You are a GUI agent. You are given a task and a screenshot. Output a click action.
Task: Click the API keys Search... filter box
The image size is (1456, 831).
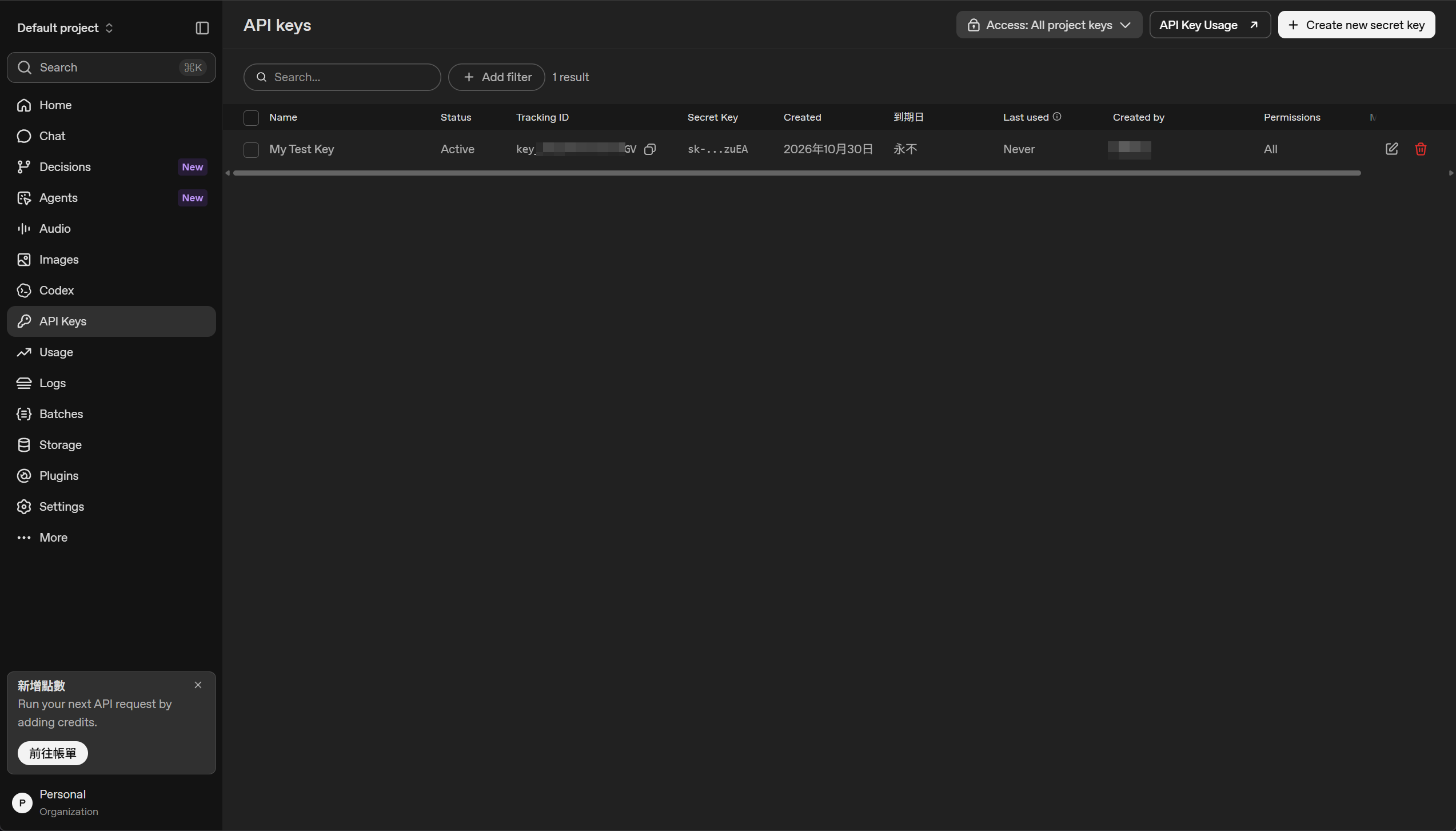coord(342,77)
